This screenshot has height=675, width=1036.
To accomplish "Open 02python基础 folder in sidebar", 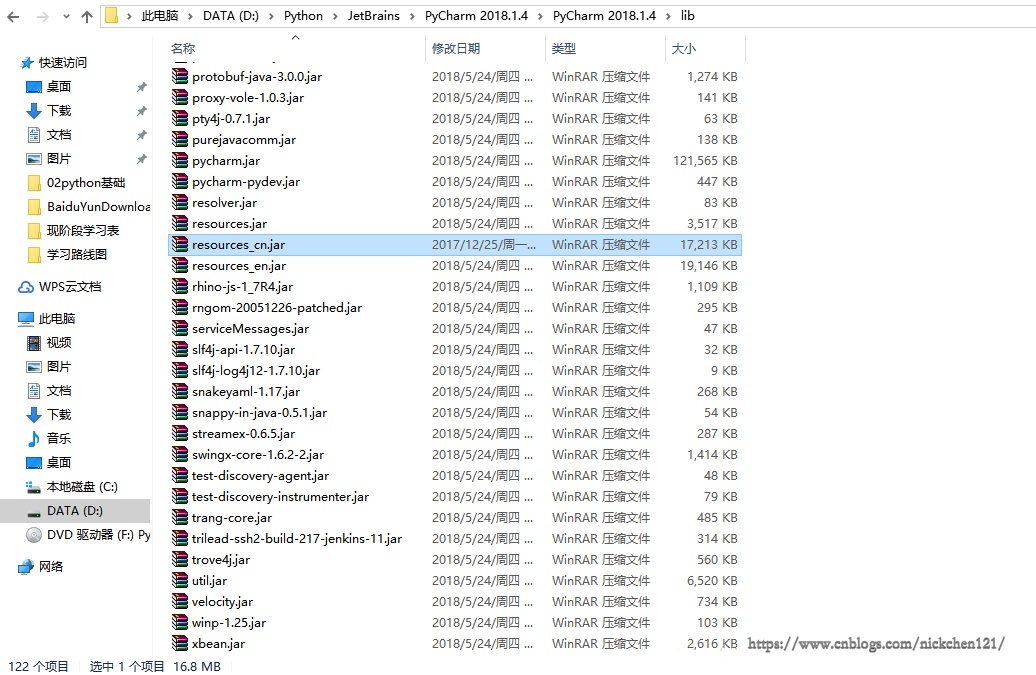I will point(85,183).
